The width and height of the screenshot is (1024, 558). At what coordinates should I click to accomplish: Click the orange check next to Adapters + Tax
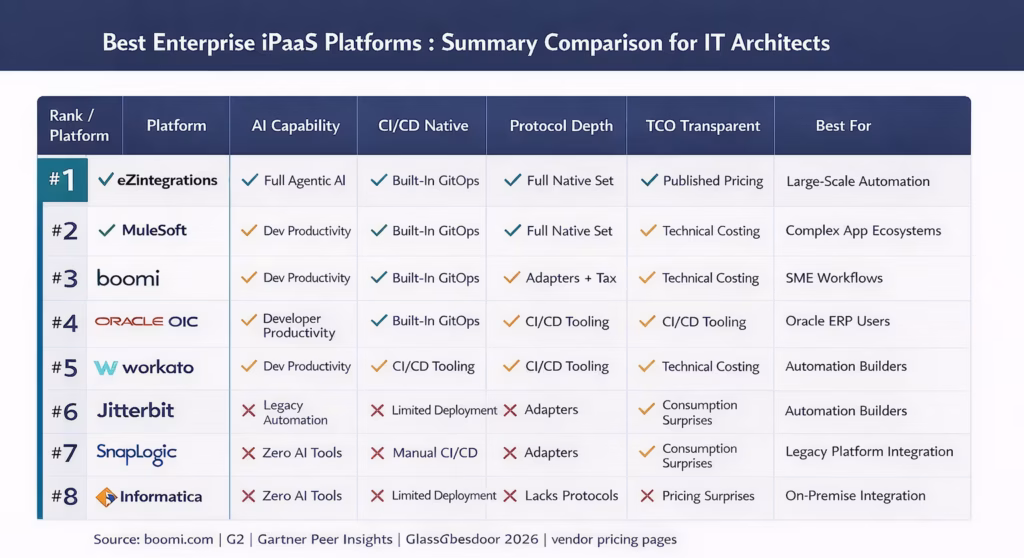click(511, 278)
